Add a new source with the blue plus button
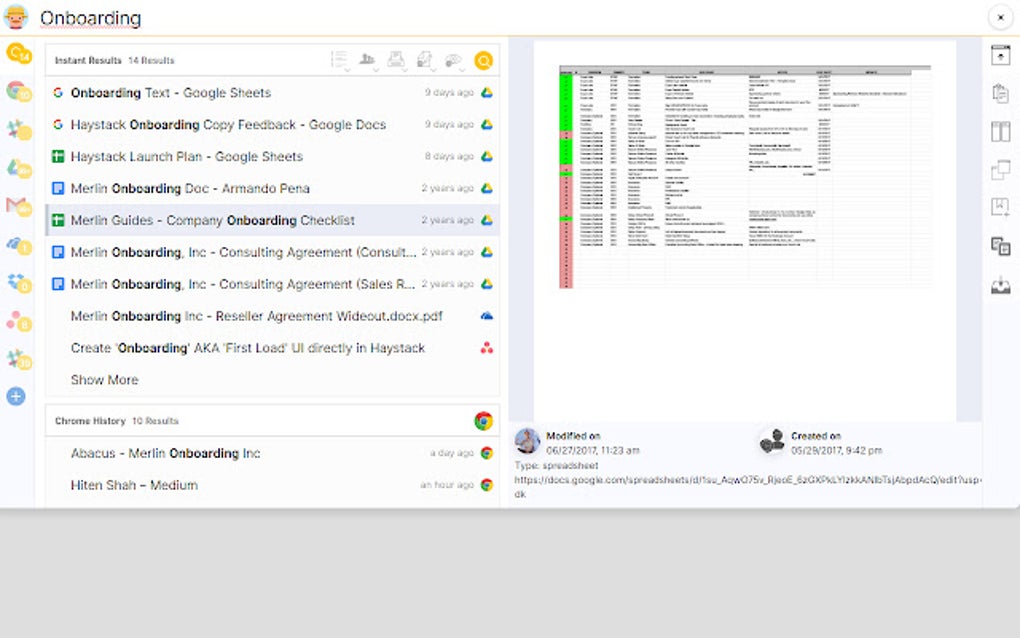Image resolution: width=1020 pixels, height=638 pixels. 16,396
